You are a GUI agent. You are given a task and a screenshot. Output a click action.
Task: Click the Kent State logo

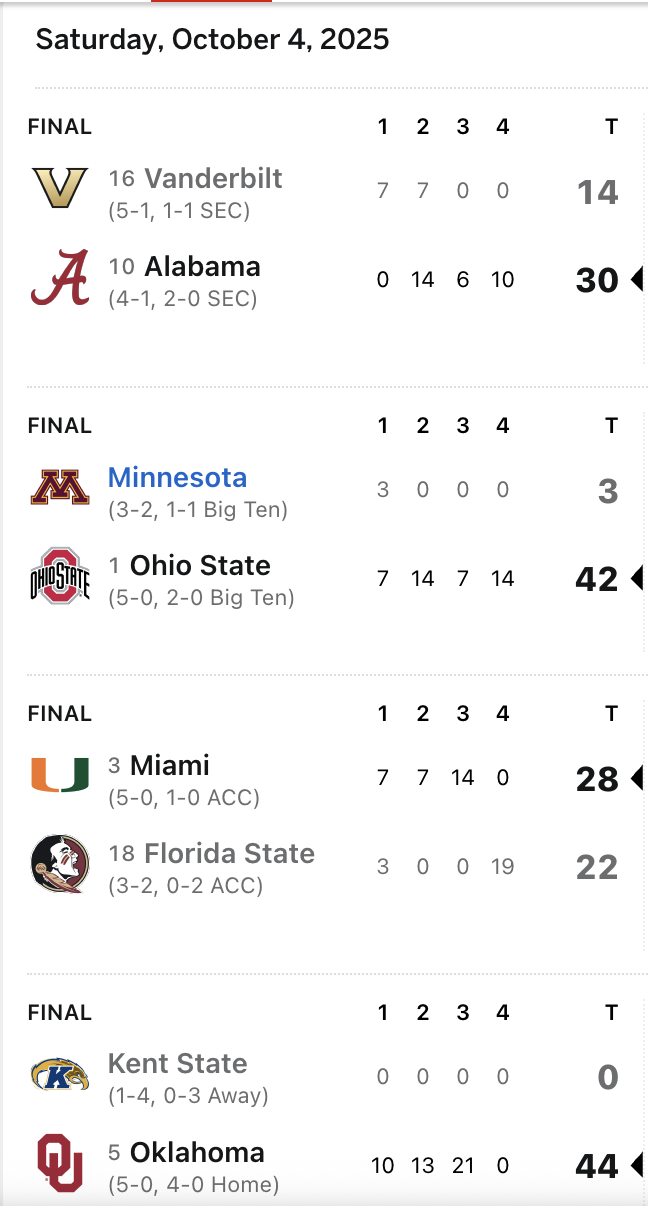60,1075
